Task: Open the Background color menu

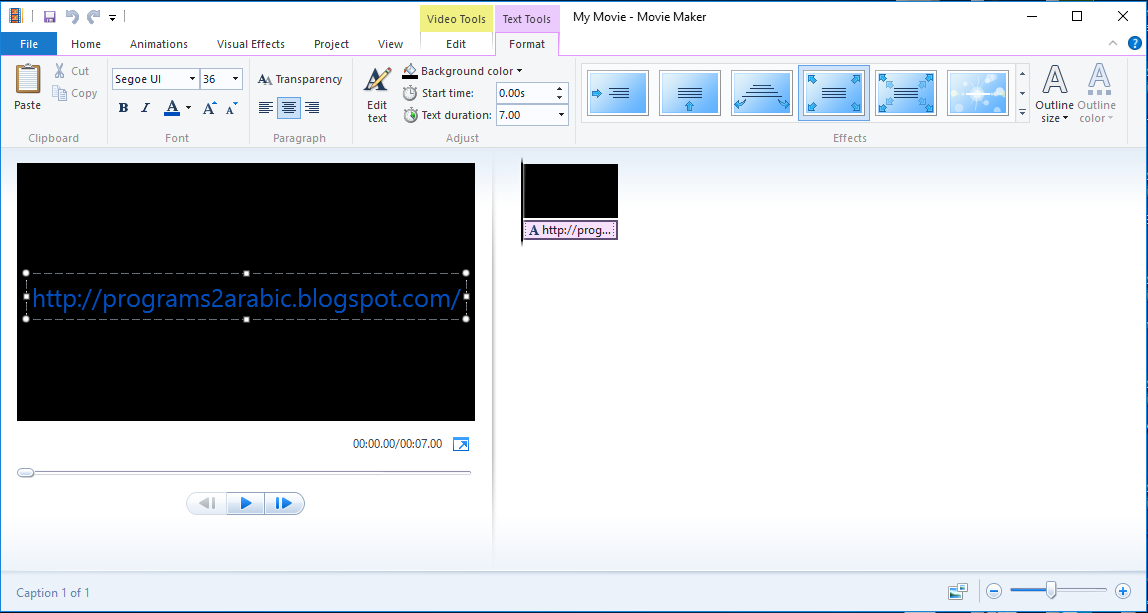Action: 462,71
